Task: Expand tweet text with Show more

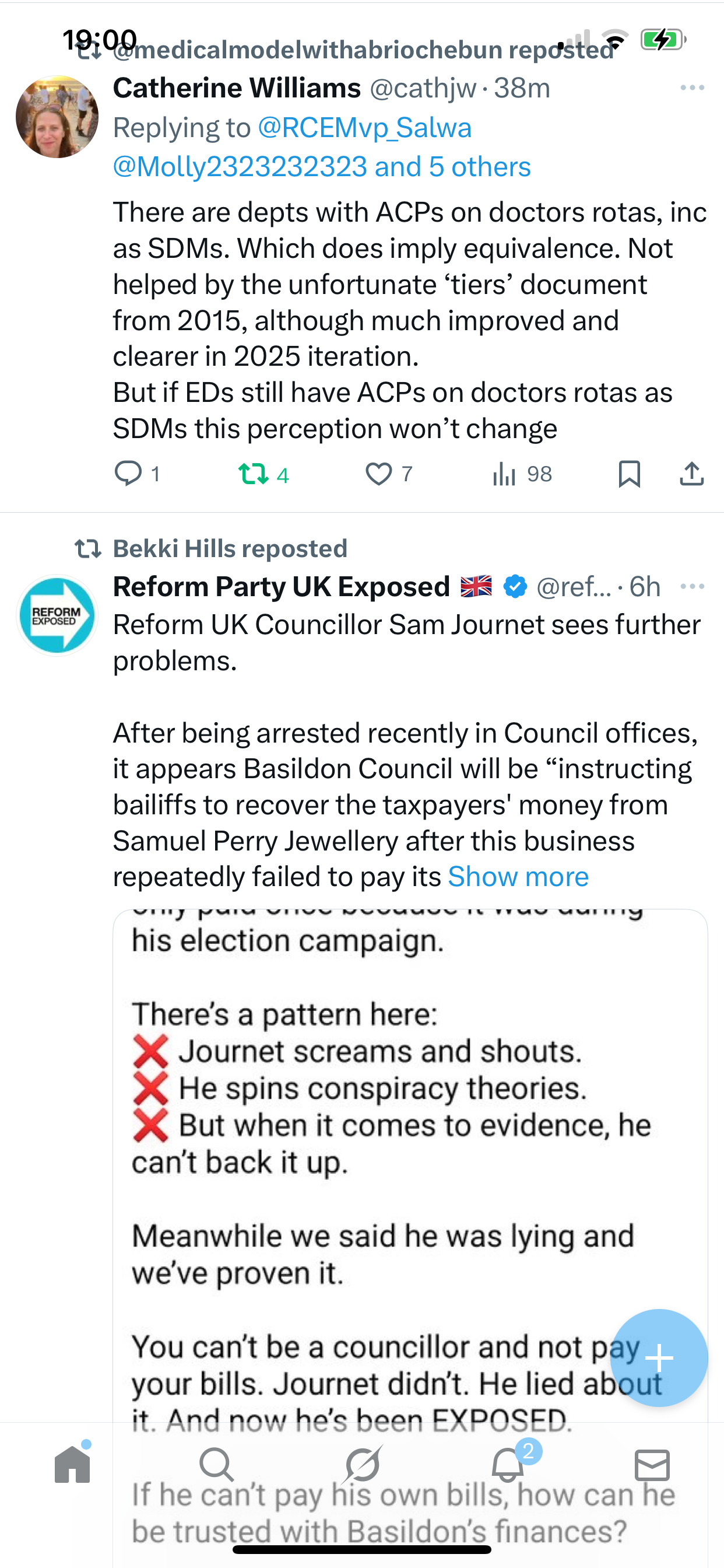Action: tap(518, 877)
